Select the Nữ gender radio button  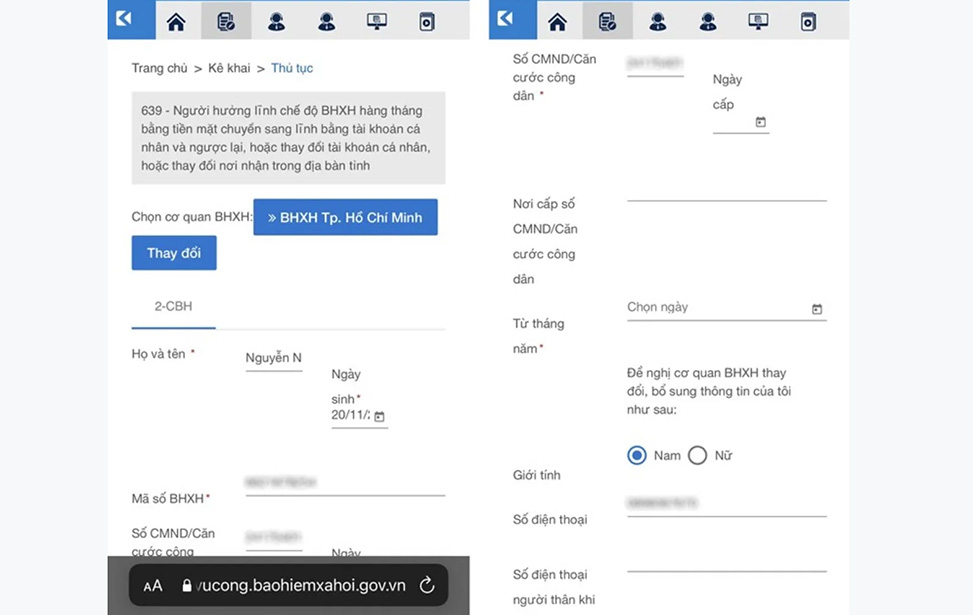tap(697, 456)
